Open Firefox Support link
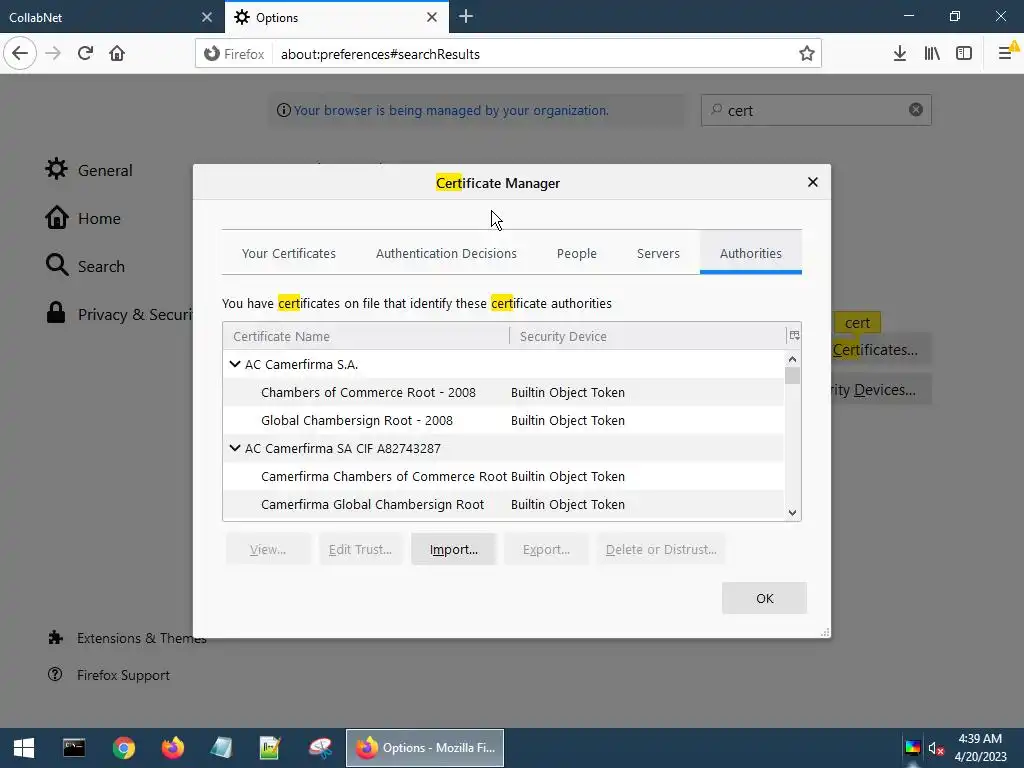 (109, 675)
